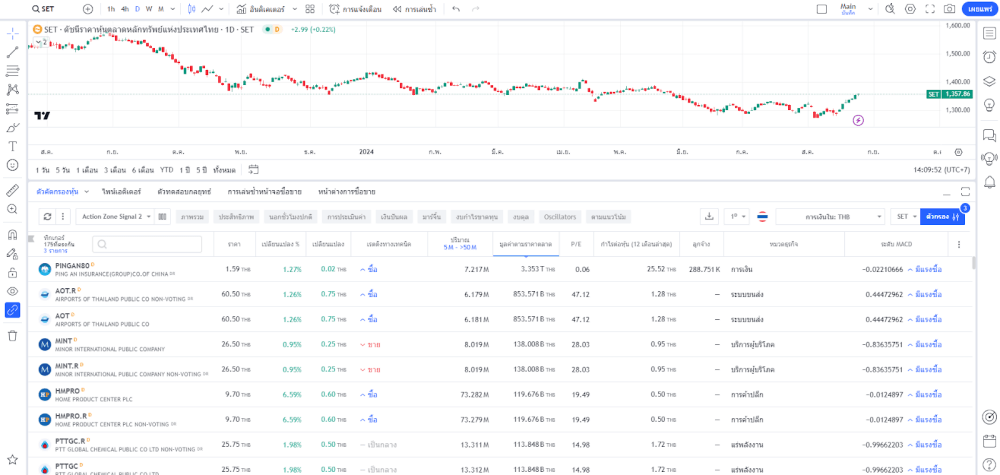The image size is (1000, 475).
Task: Open the alerts clock icon in right sidebar
Action: coord(989,57)
